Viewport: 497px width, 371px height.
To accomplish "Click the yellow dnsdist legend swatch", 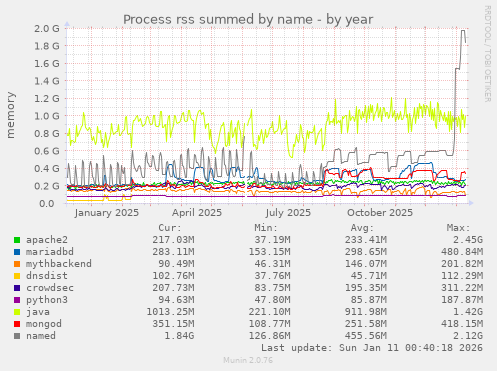I will pos(17,276).
